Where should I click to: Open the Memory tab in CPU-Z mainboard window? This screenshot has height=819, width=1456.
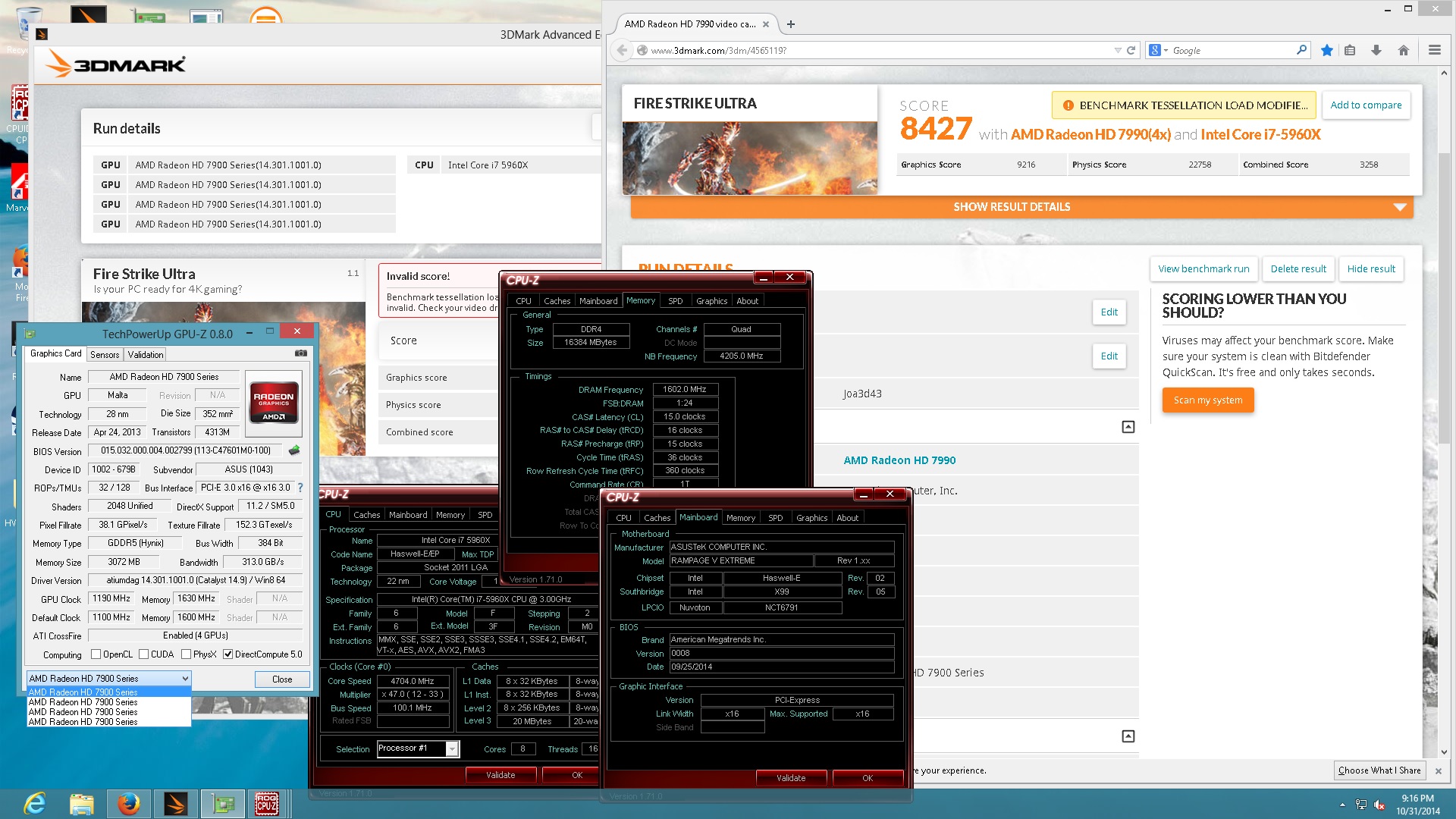[740, 518]
